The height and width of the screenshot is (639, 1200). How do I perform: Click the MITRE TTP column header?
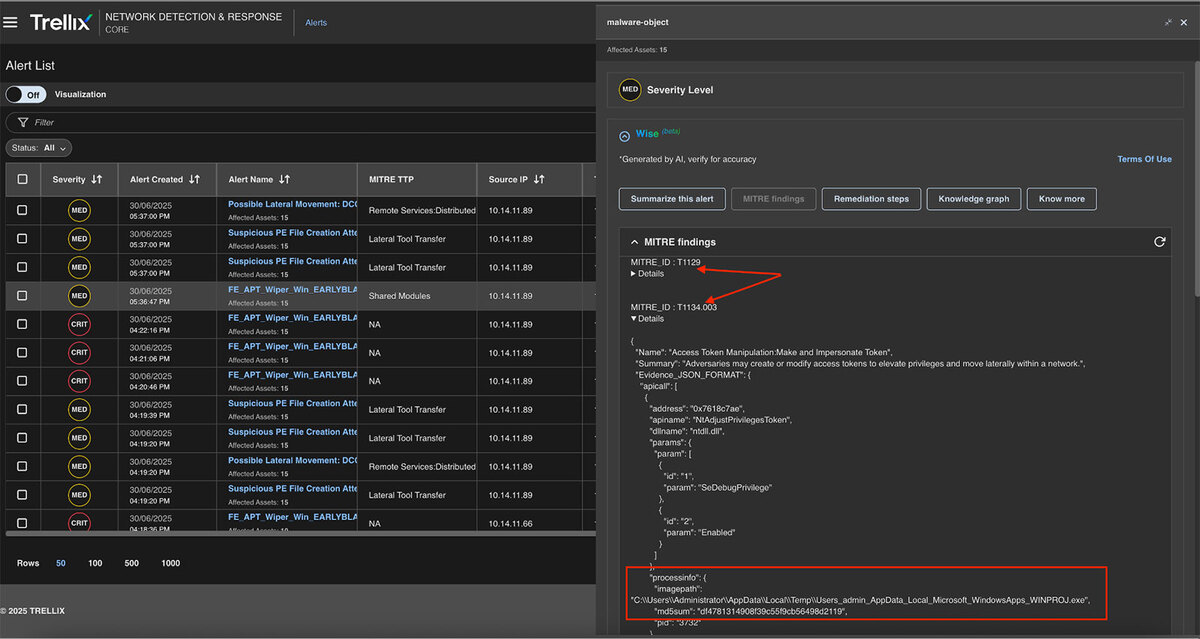[391, 179]
